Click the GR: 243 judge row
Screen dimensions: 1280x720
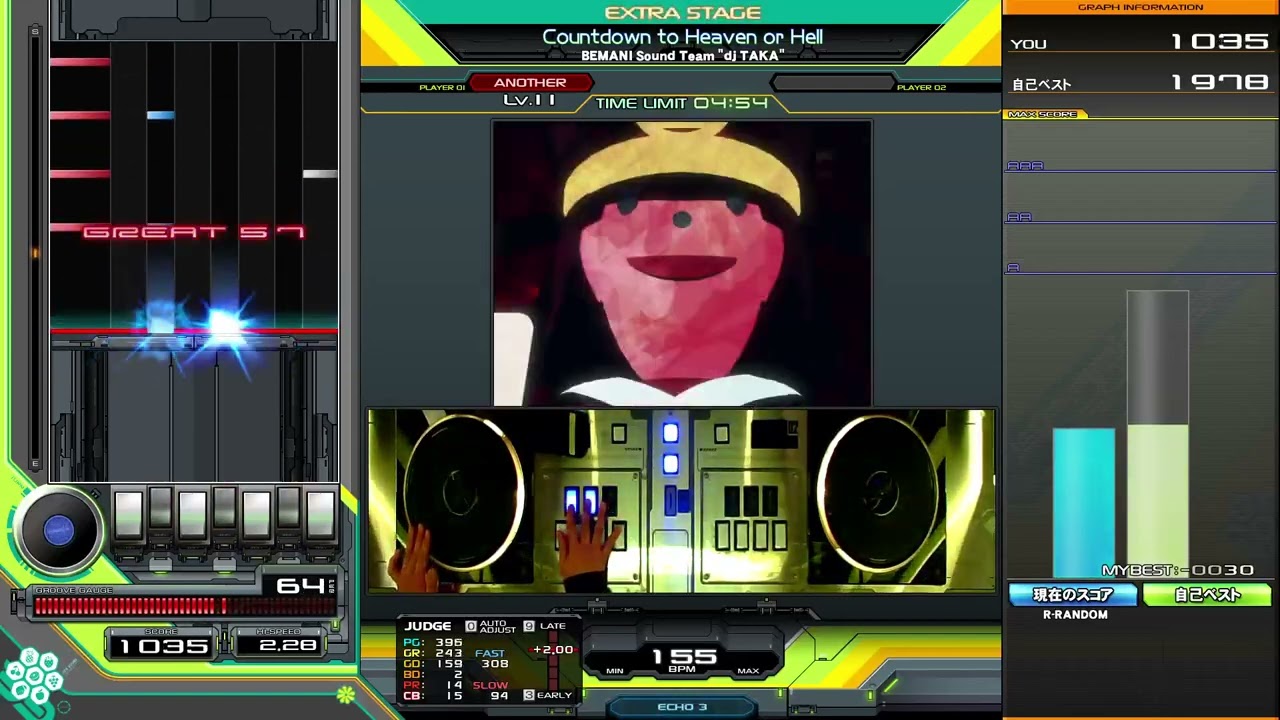pos(433,653)
